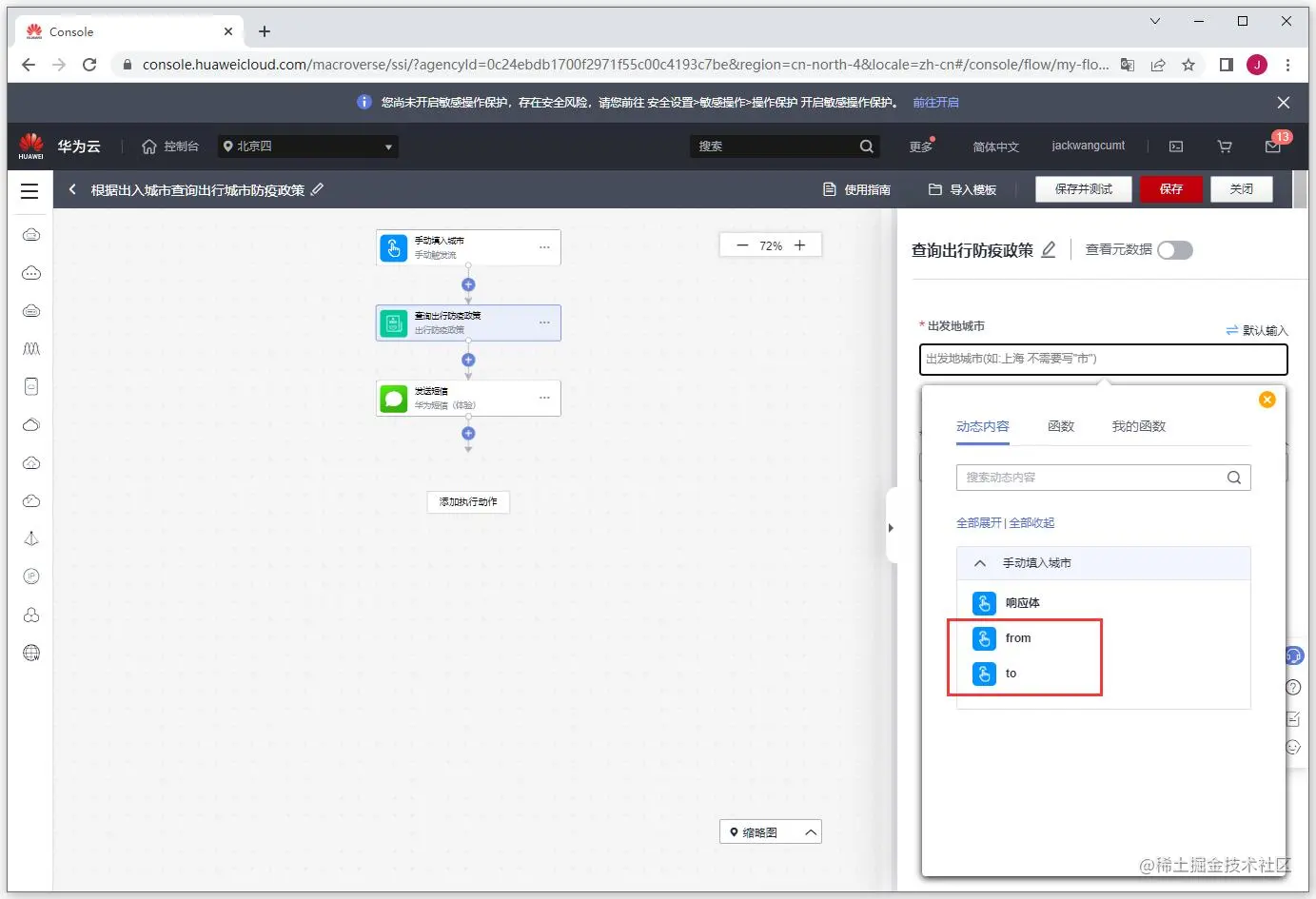The image size is (1316, 899).
Task: Open the shopping cart icon
Action: pos(1225,147)
